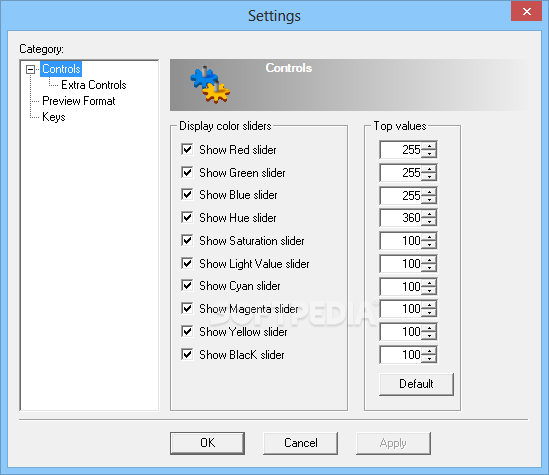Uncheck Show Yellow slider
Image resolution: width=549 pixels, height=475 pixels.
[x=187, y=331]
